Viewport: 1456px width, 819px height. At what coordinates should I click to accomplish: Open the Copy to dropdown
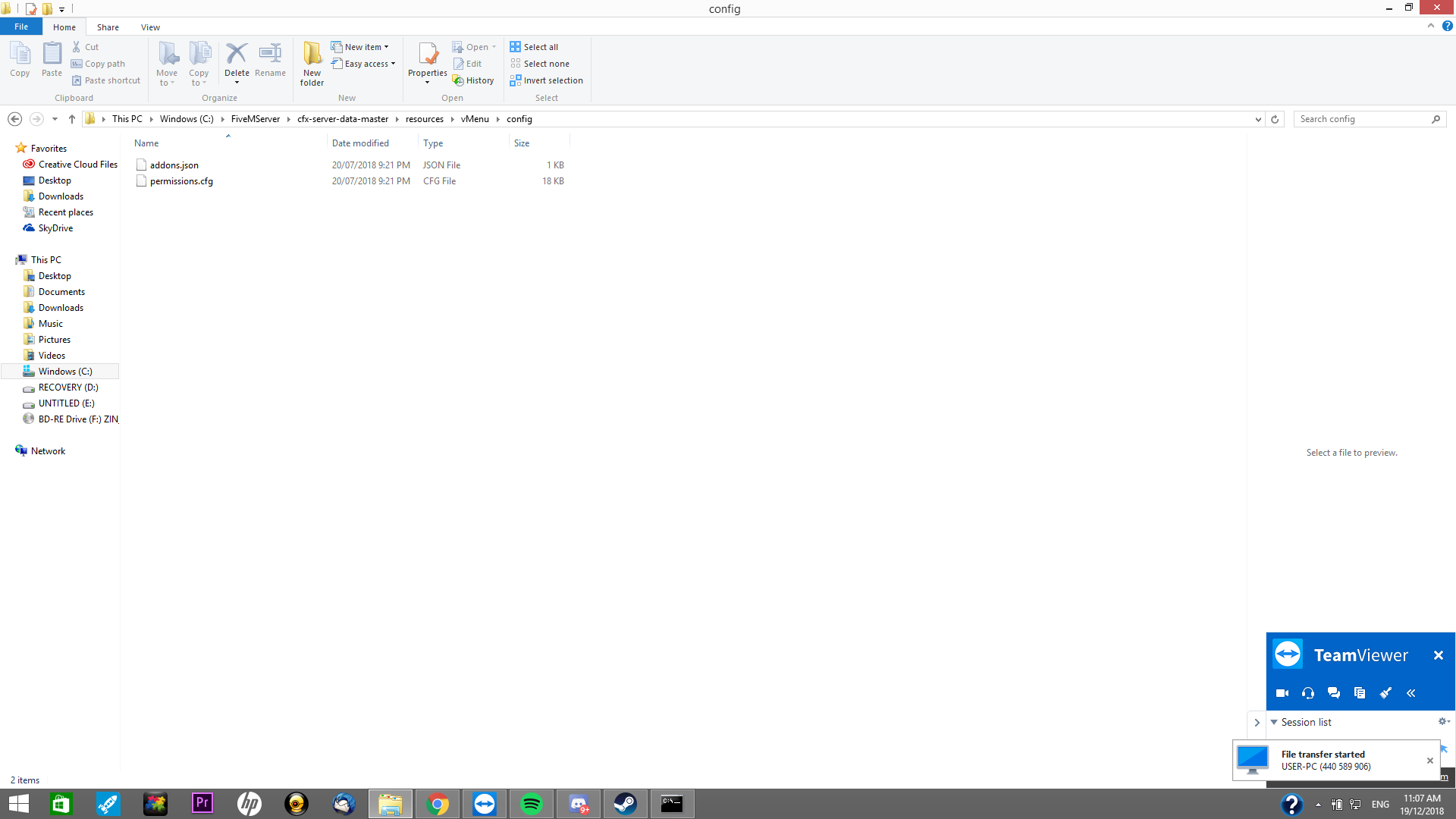click(199, 64)
